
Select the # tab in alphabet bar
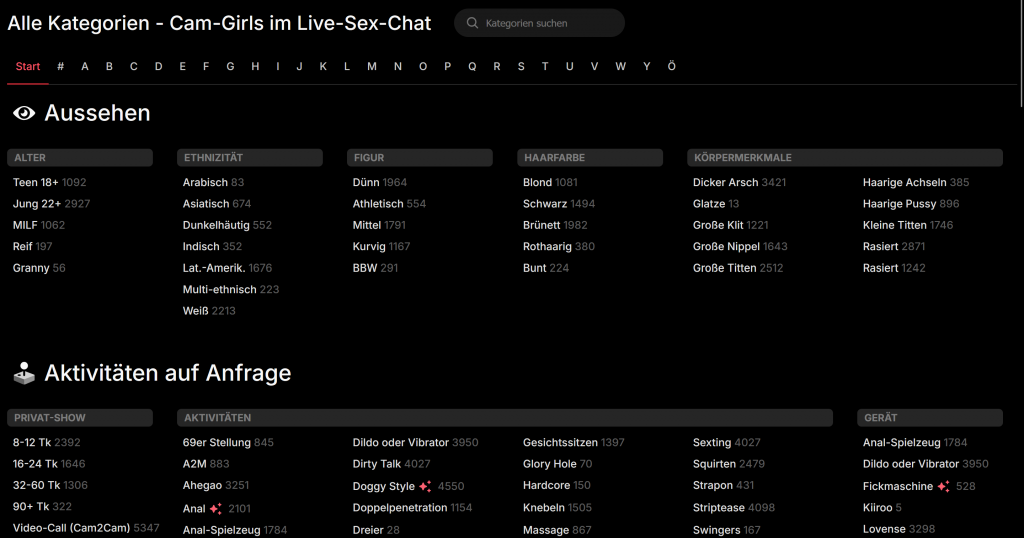[x=61, y=66]
